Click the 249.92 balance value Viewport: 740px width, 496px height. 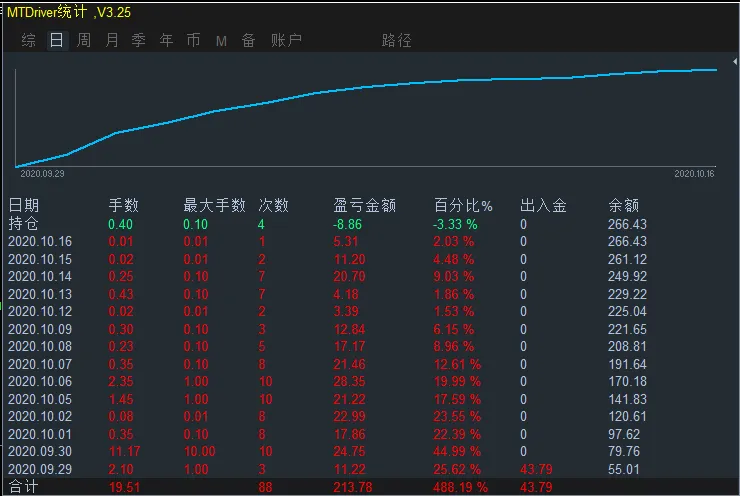click(x=627, y=277)
